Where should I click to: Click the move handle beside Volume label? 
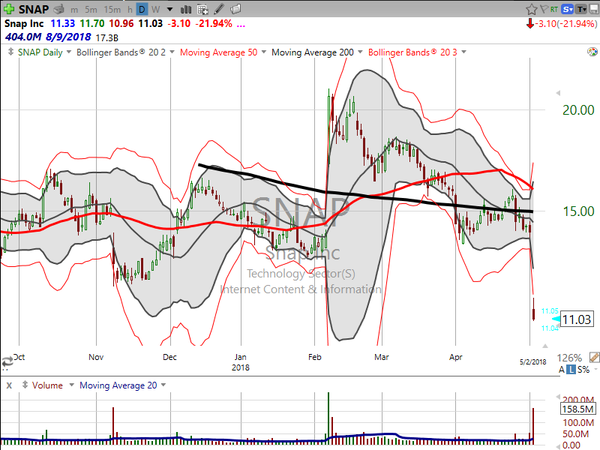pyautogui.click(x=25, y=385)
